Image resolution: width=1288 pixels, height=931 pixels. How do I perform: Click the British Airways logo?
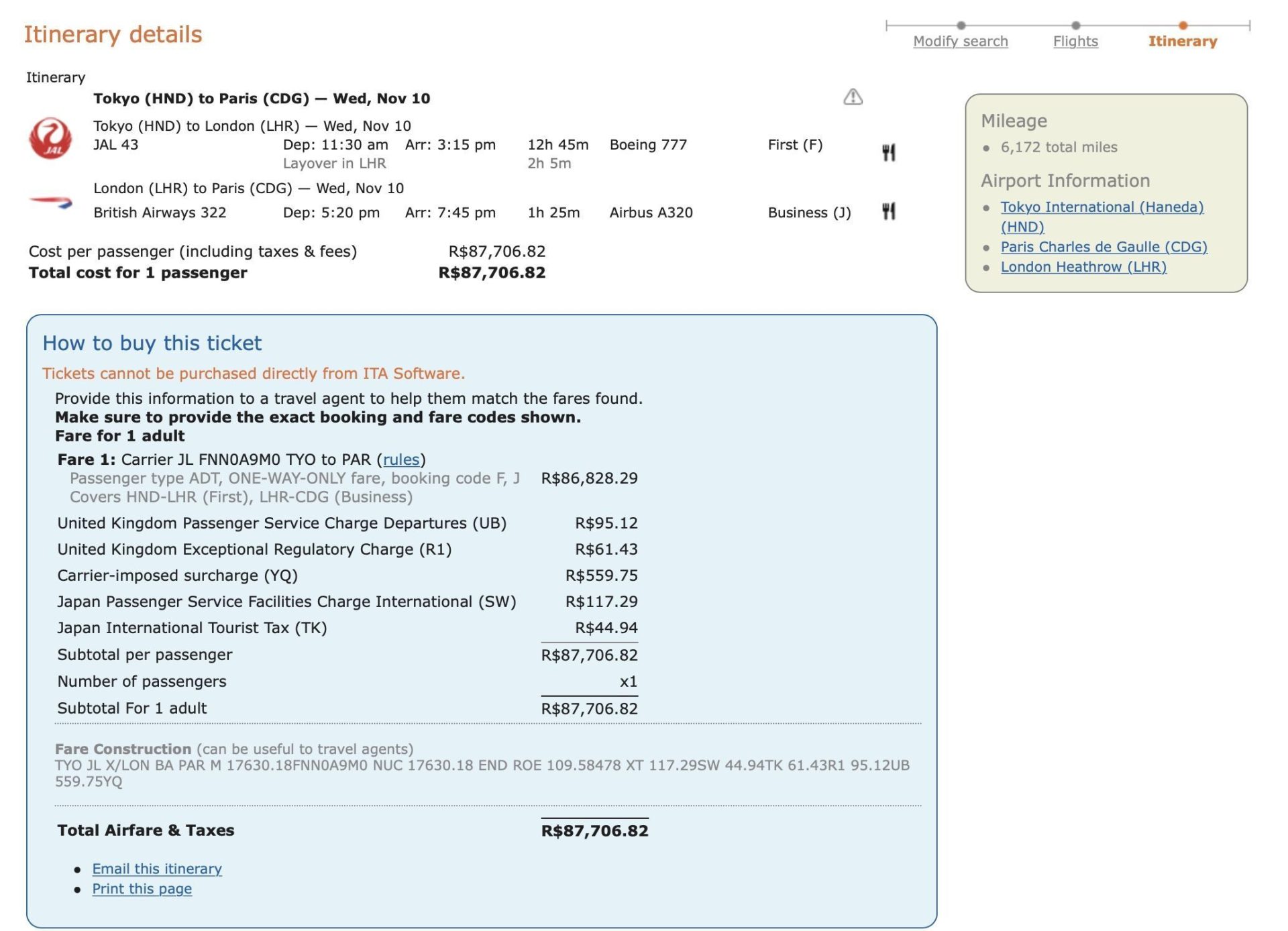51,201
